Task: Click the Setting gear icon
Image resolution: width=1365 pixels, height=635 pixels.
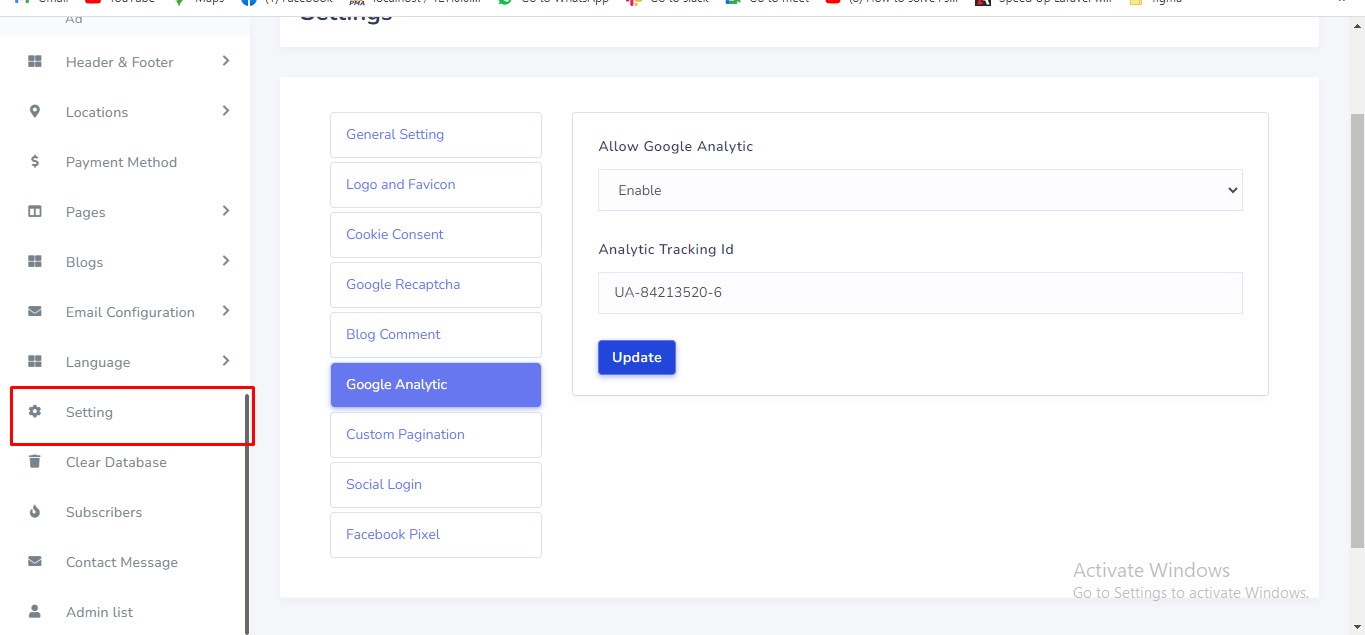Action: click(35, 412)
